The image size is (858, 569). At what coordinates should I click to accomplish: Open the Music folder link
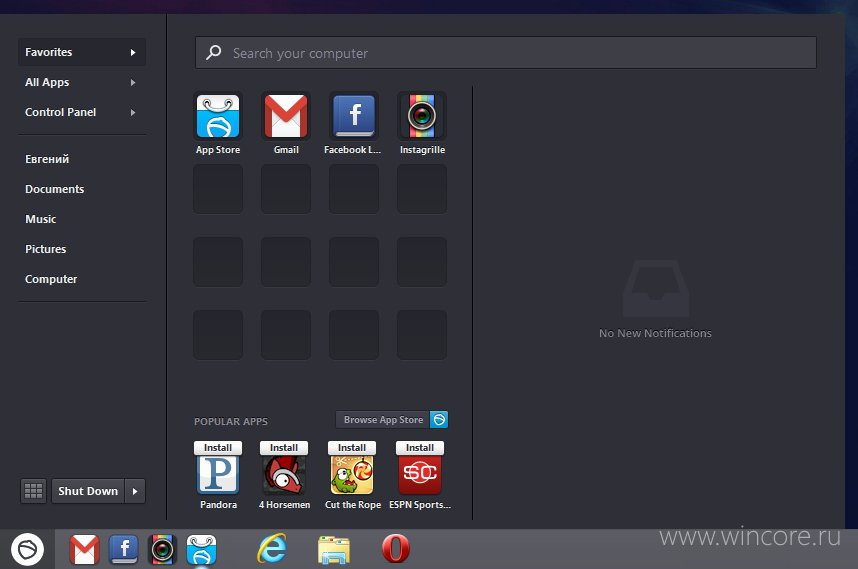click(x=40, y=219)
